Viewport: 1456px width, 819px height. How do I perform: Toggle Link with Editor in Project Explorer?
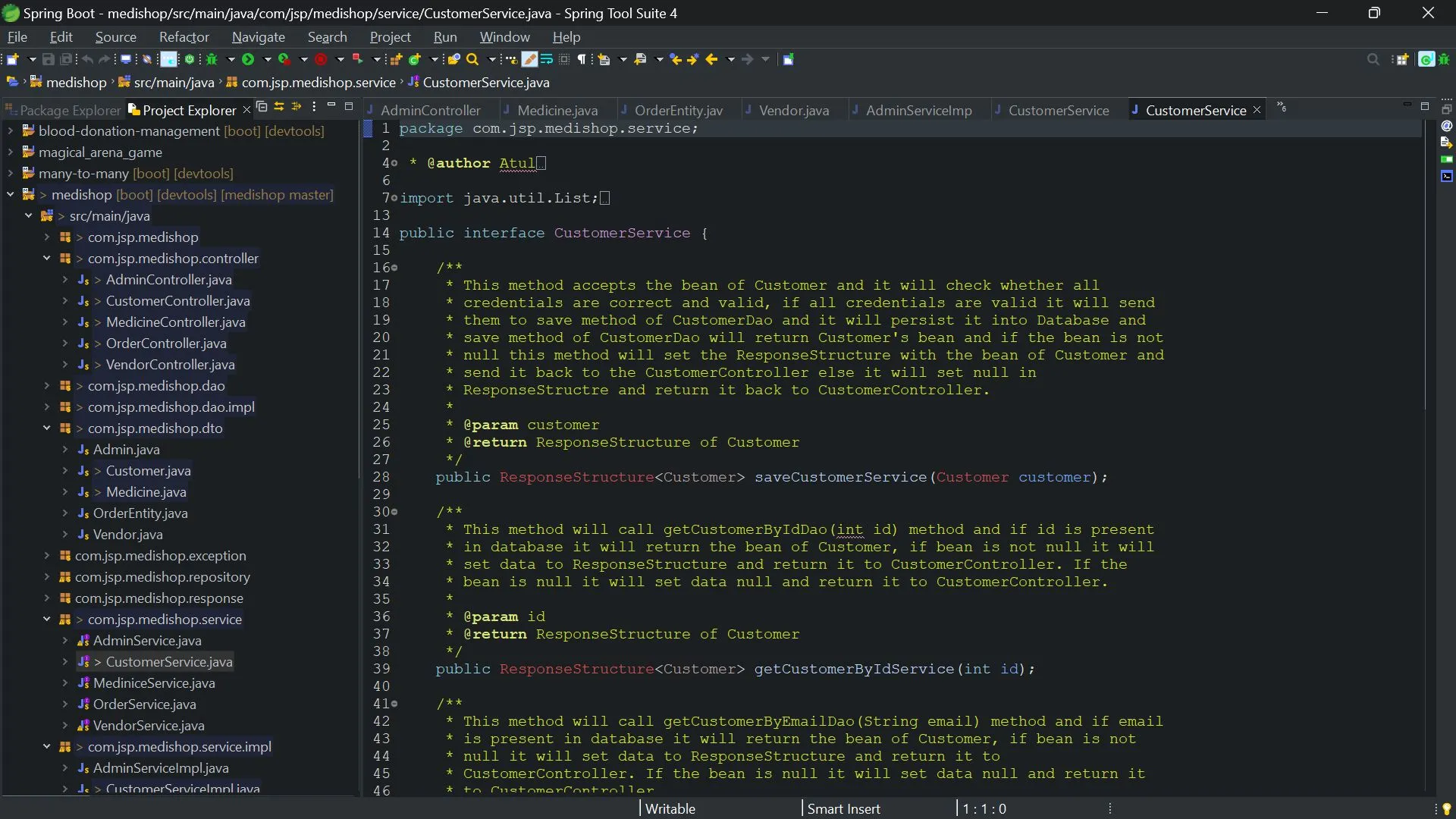[279, 107]
